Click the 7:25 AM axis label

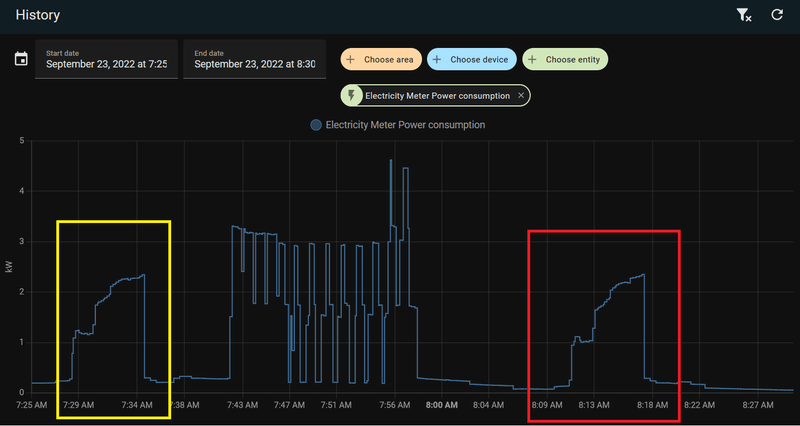pyautogui.click(x=32, y=406)
